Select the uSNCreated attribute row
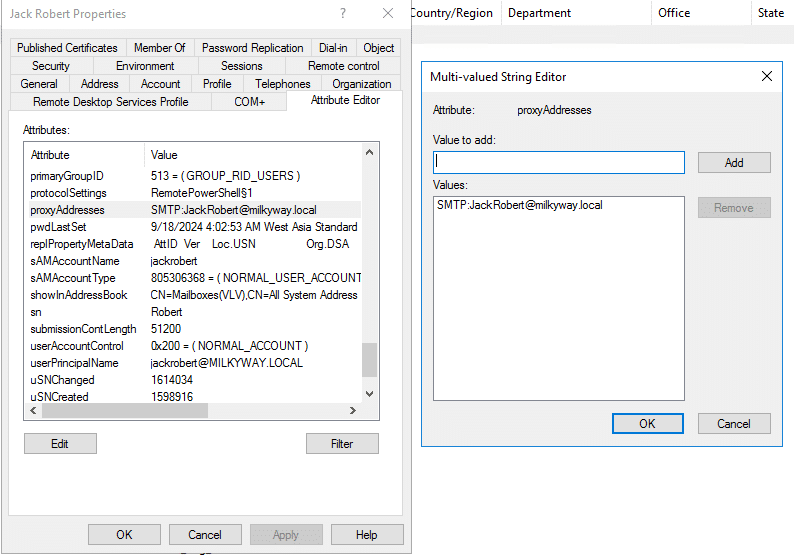 tap(195, 397)
